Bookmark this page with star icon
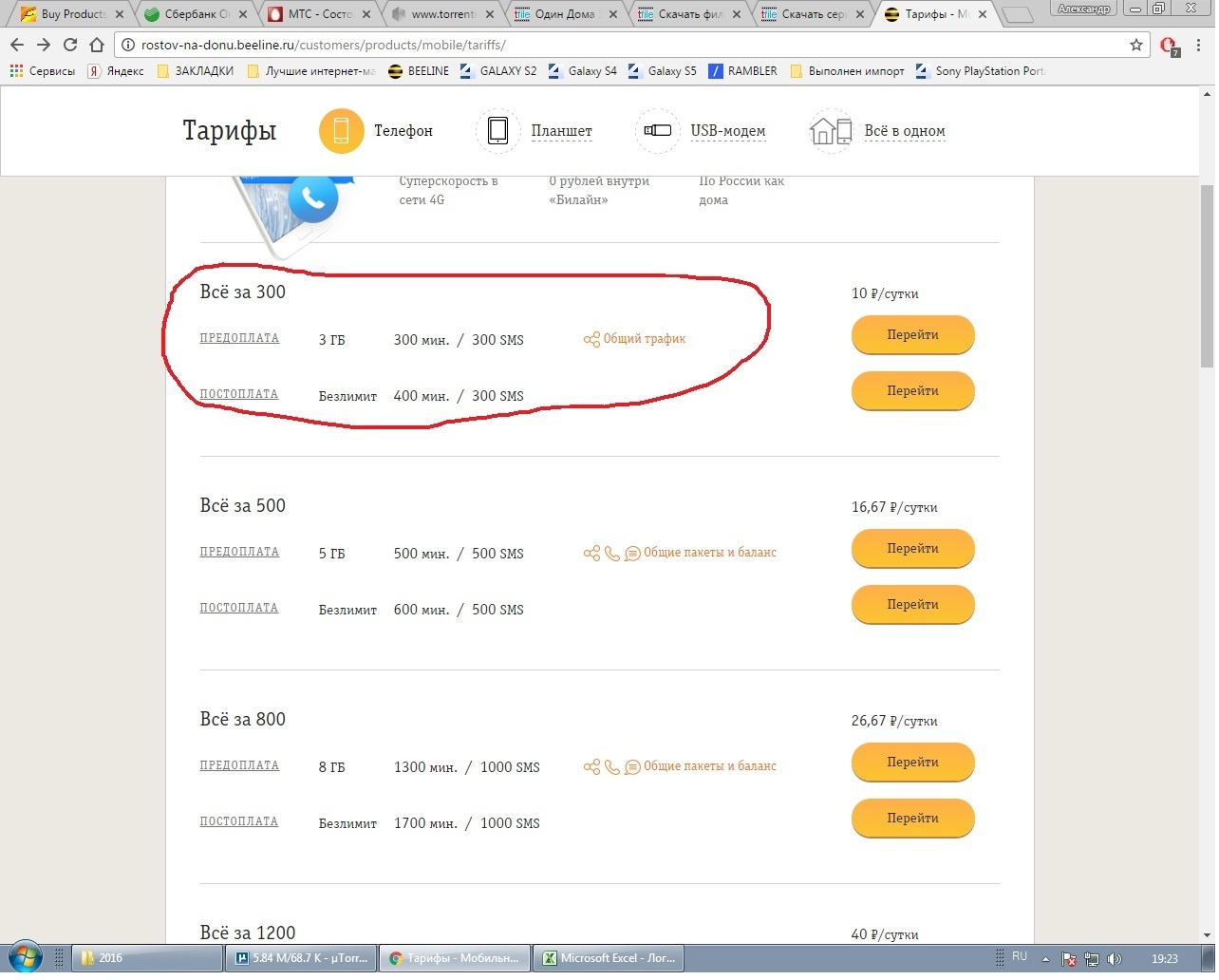1219x980 pixels. point(1136,45)
